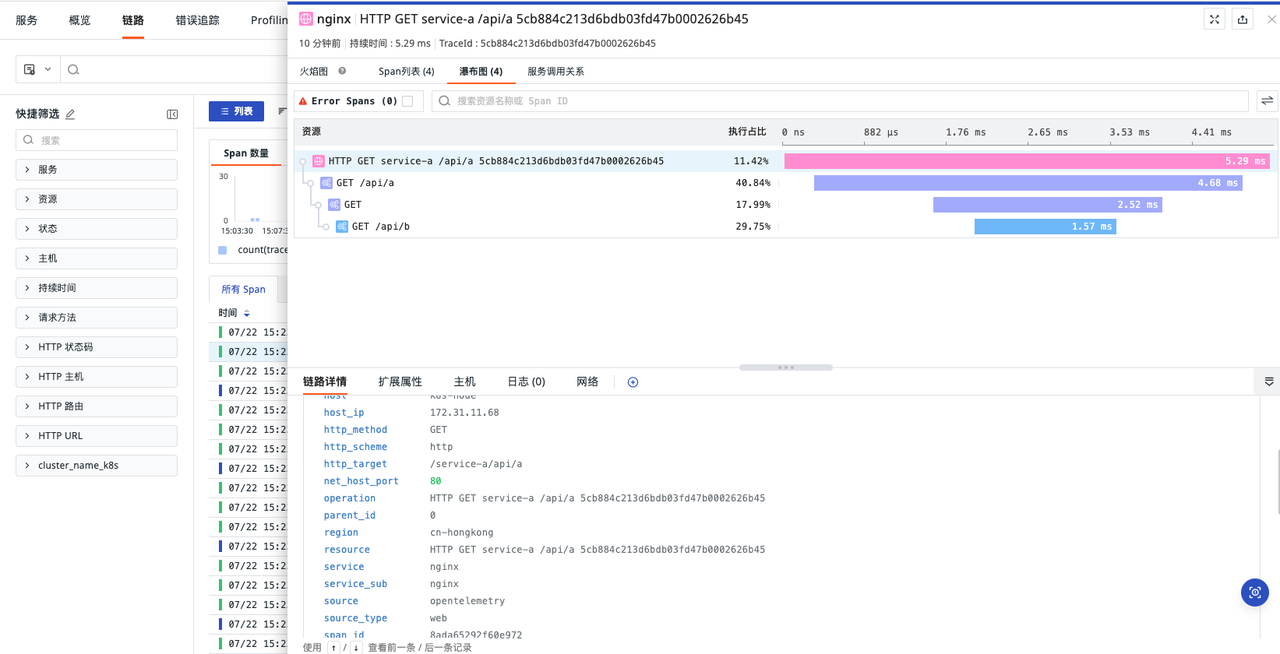Click the 2.52 ms waterfall bar
Screen dimensions: 1280x654
[x=1047, y=204]
